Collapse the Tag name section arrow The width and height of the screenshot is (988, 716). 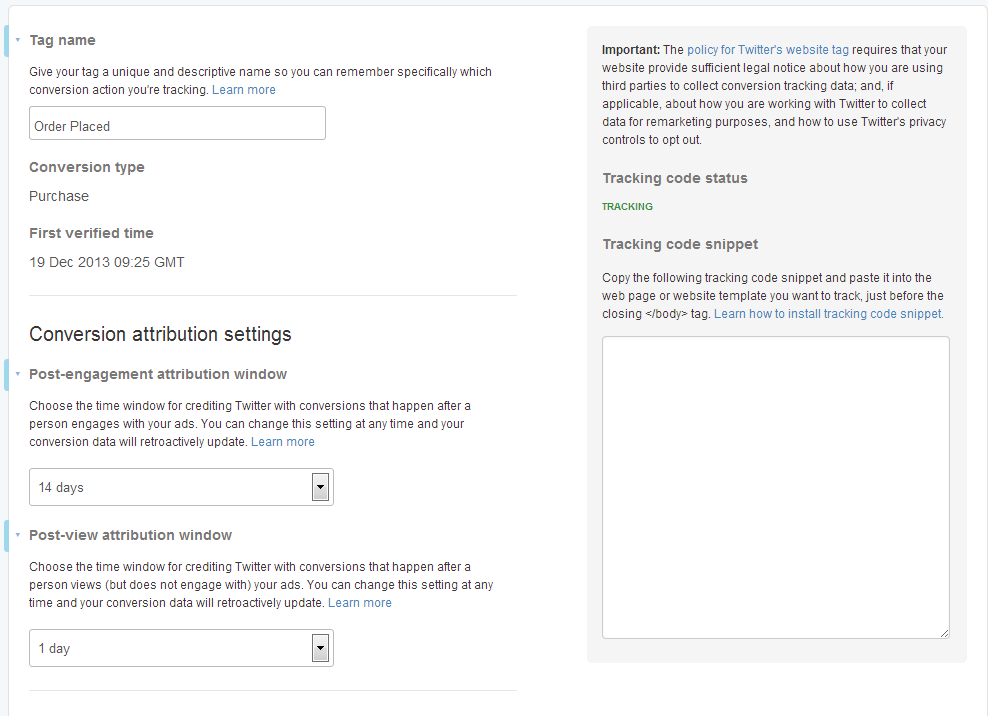coord(18,40)
